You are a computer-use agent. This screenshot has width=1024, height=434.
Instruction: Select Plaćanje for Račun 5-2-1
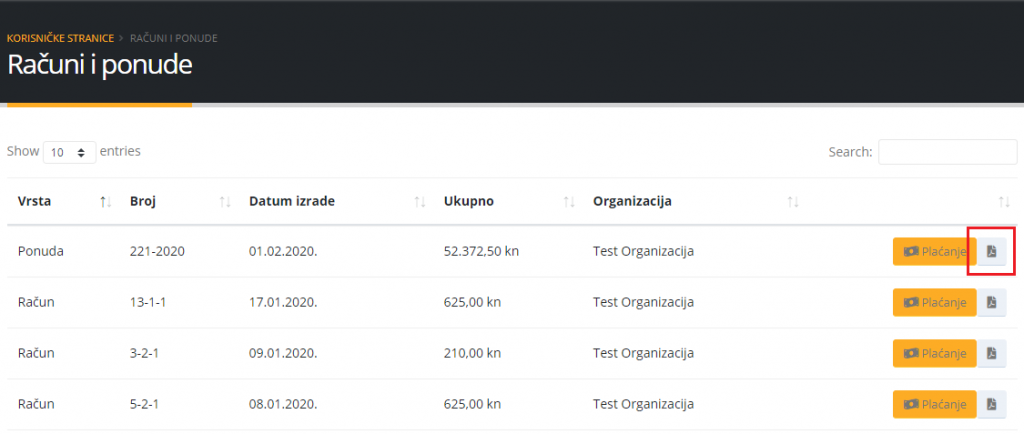[934, 404]
